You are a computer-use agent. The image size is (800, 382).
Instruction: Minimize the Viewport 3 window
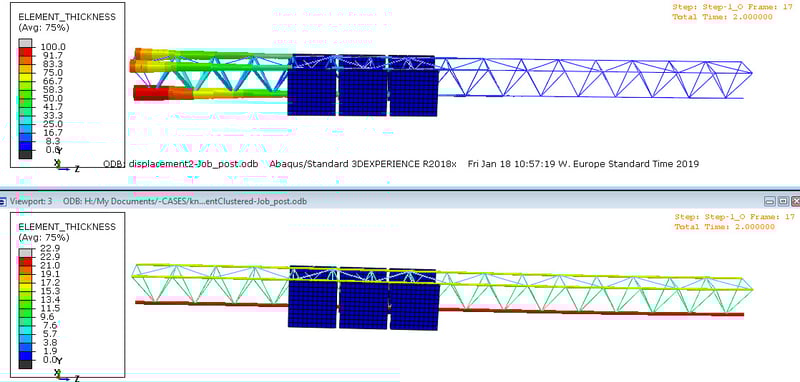768,201
